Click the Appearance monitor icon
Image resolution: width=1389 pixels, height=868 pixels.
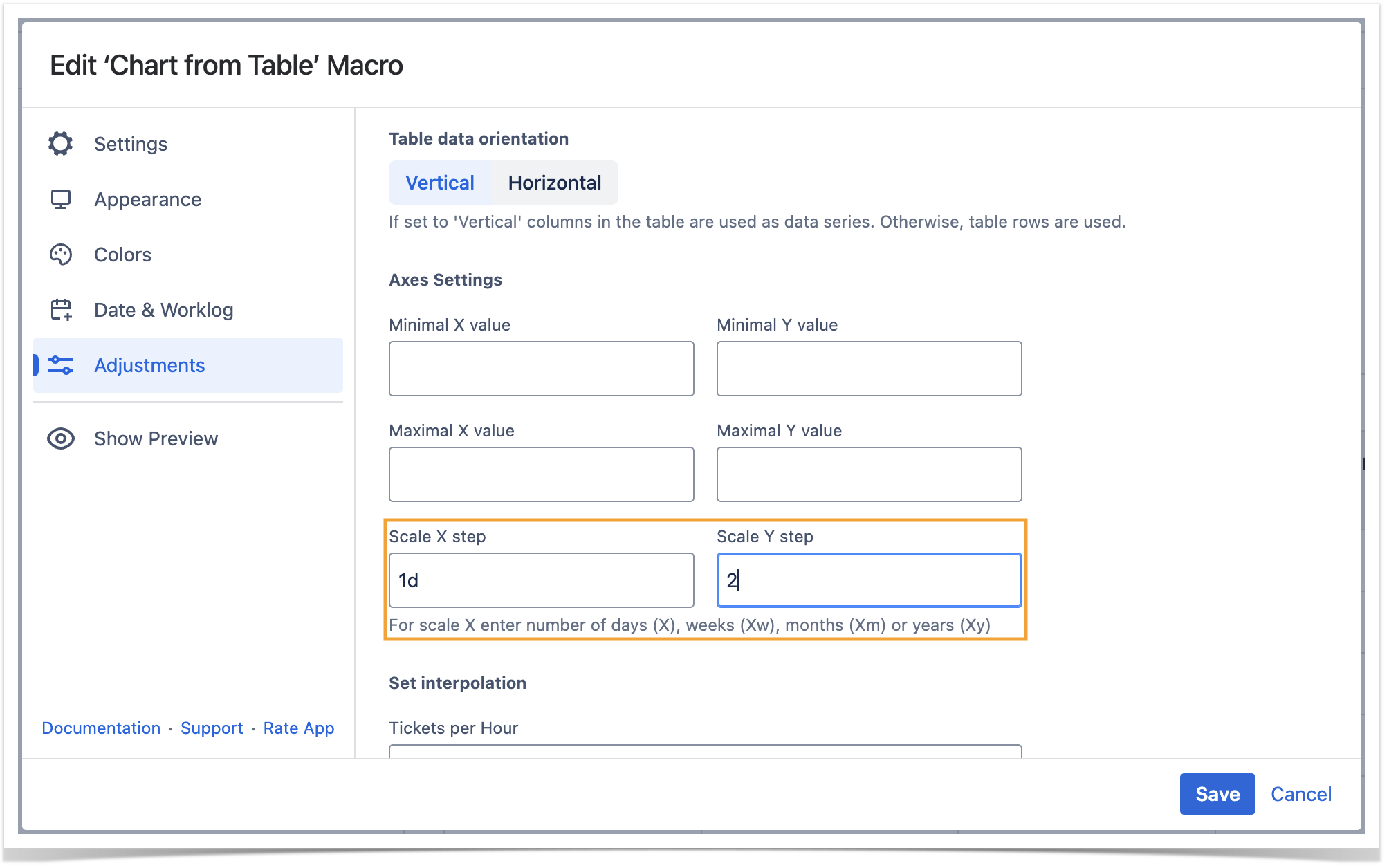click(x=61, y=199)
